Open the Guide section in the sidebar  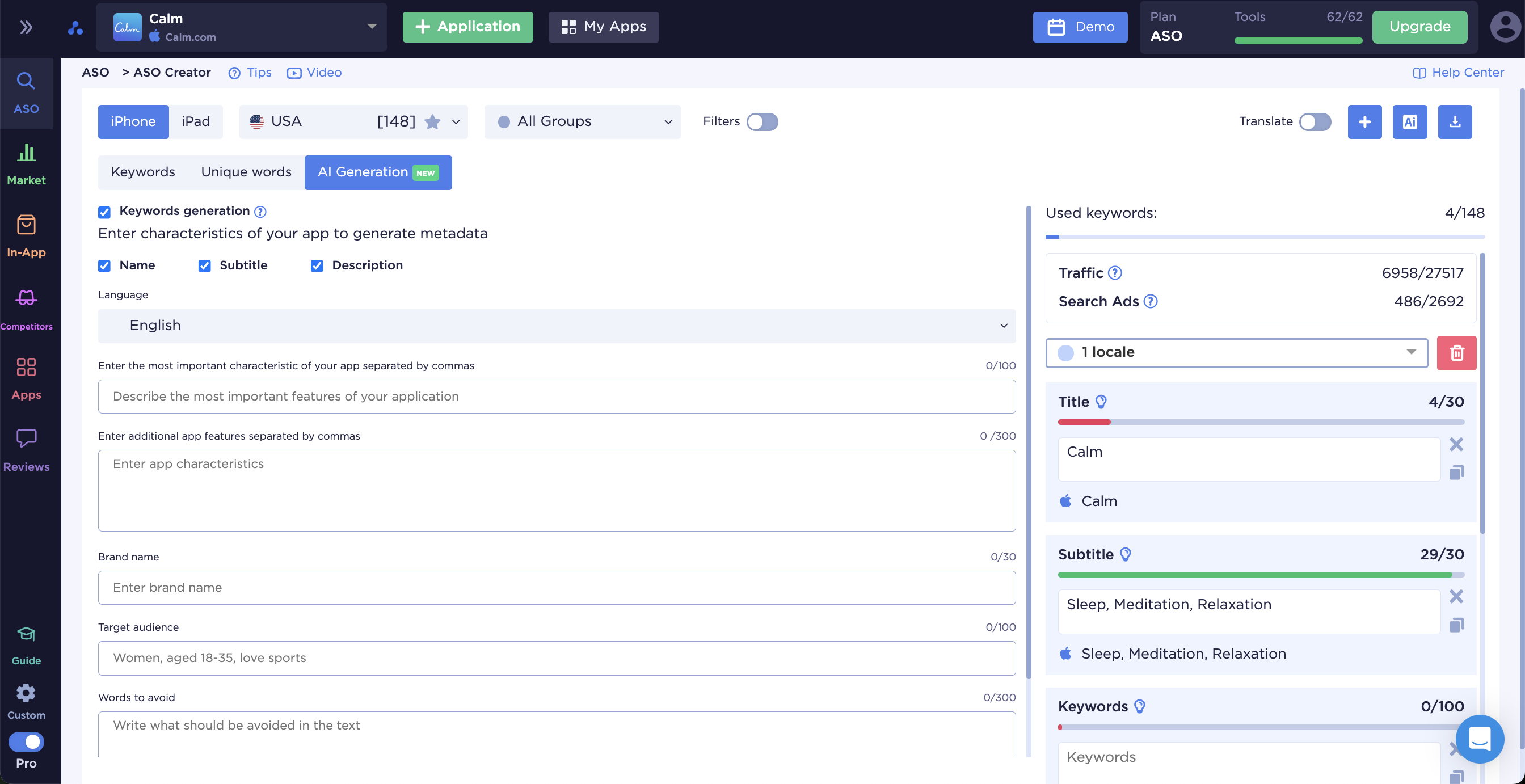point(26,646)
